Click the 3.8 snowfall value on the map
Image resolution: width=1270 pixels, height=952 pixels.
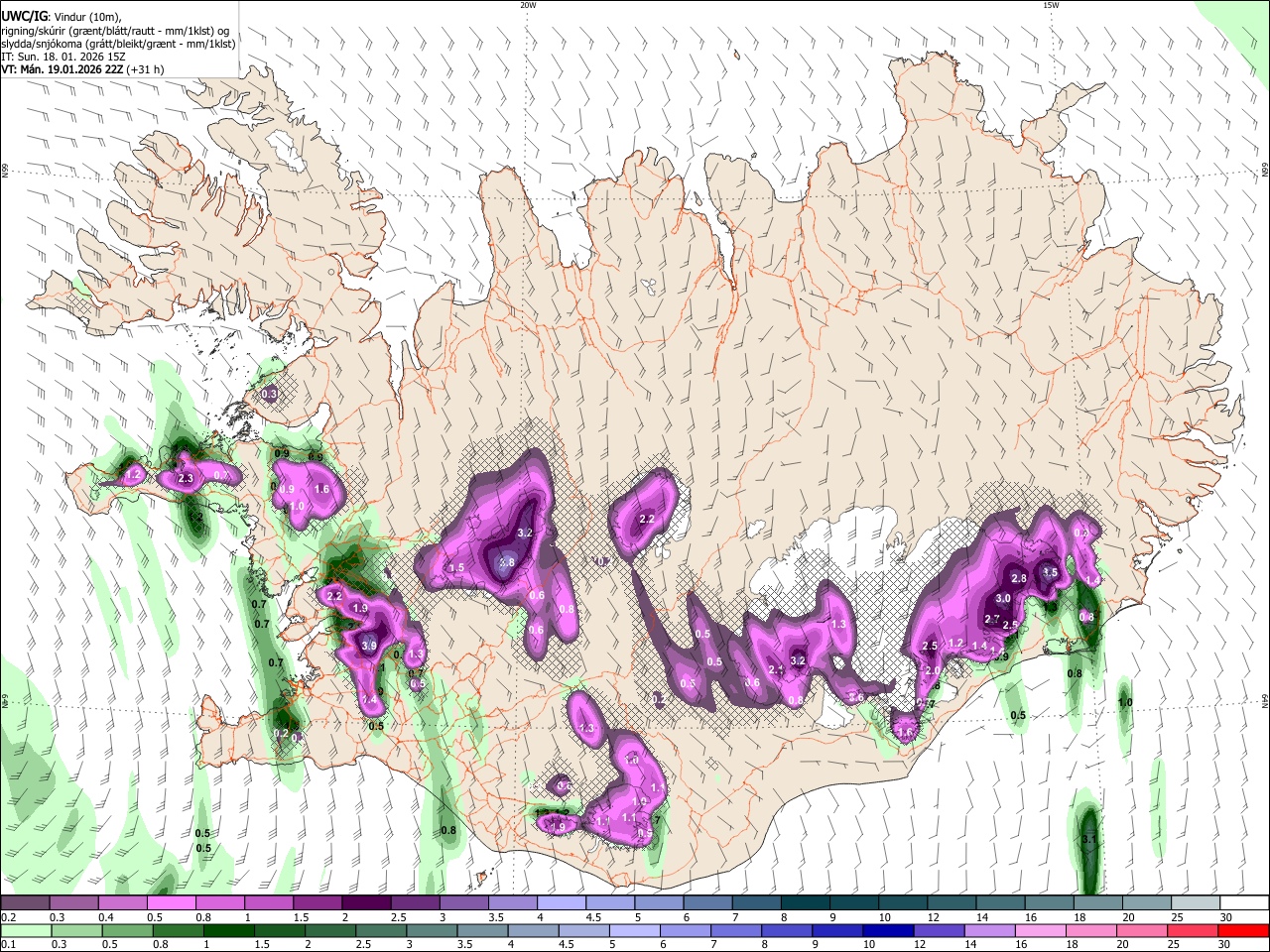click(506, 562)
